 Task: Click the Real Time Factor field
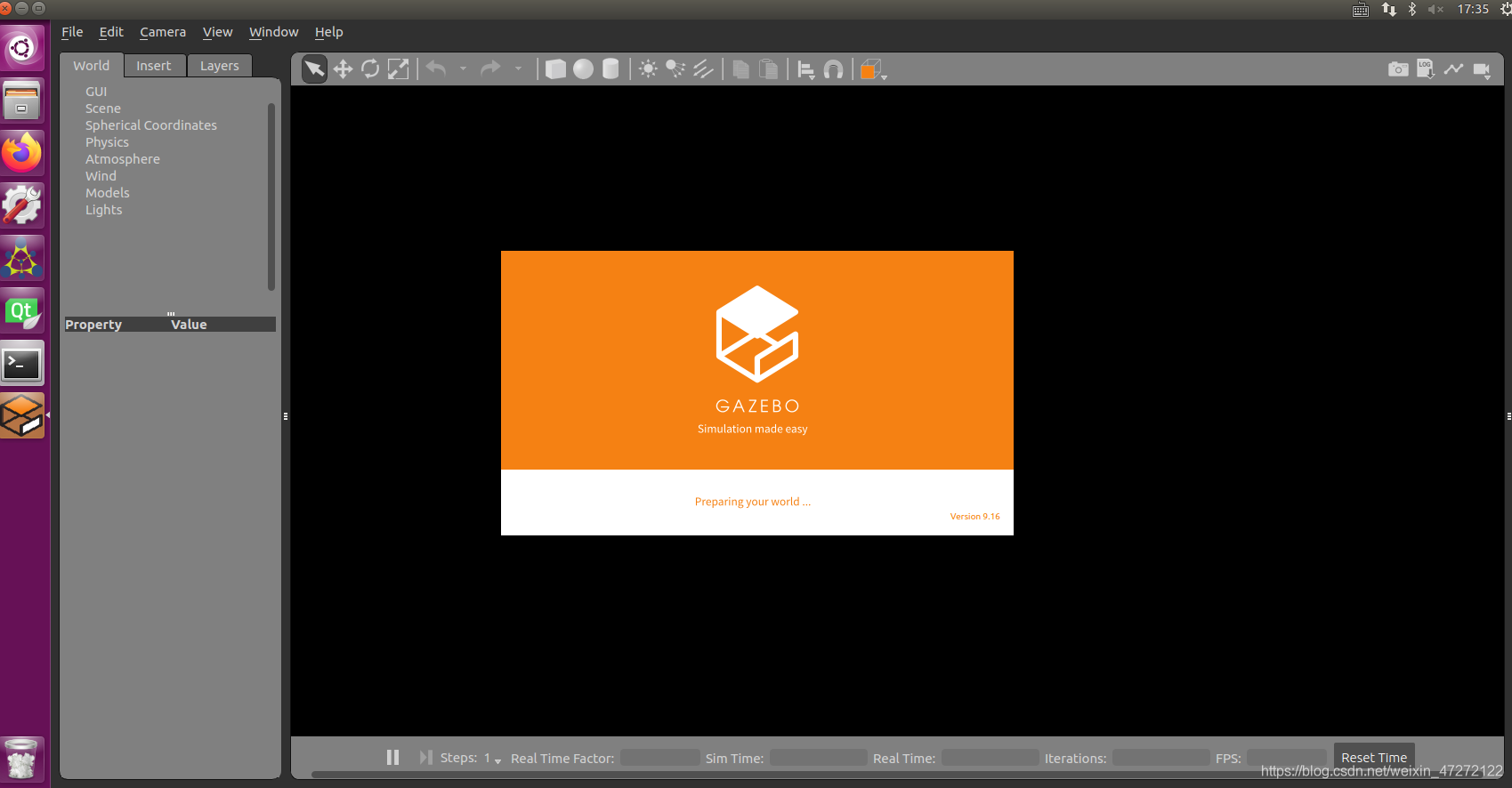coord(659,758)
